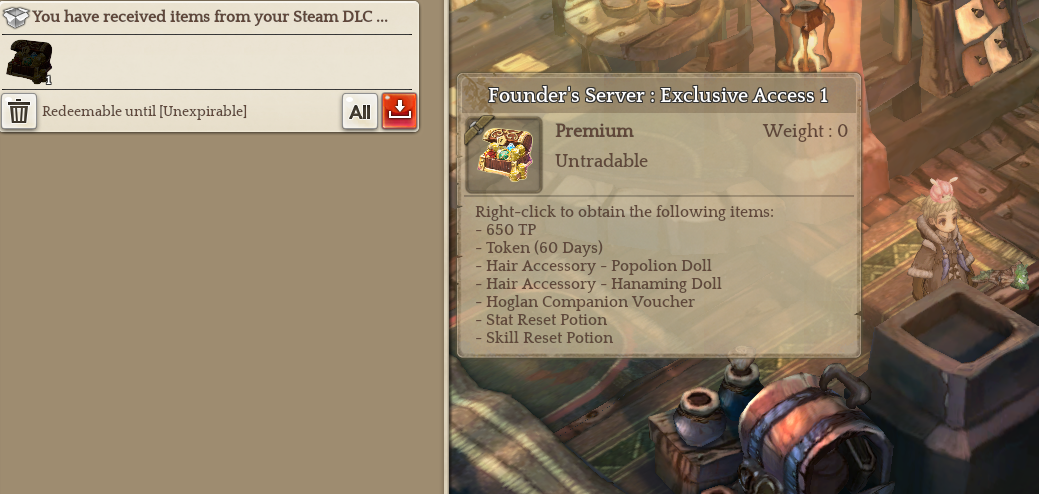Click the 'Premium' label in item tooltip
This screenshot has height=495, width=1042.
[x=594, y=131]
